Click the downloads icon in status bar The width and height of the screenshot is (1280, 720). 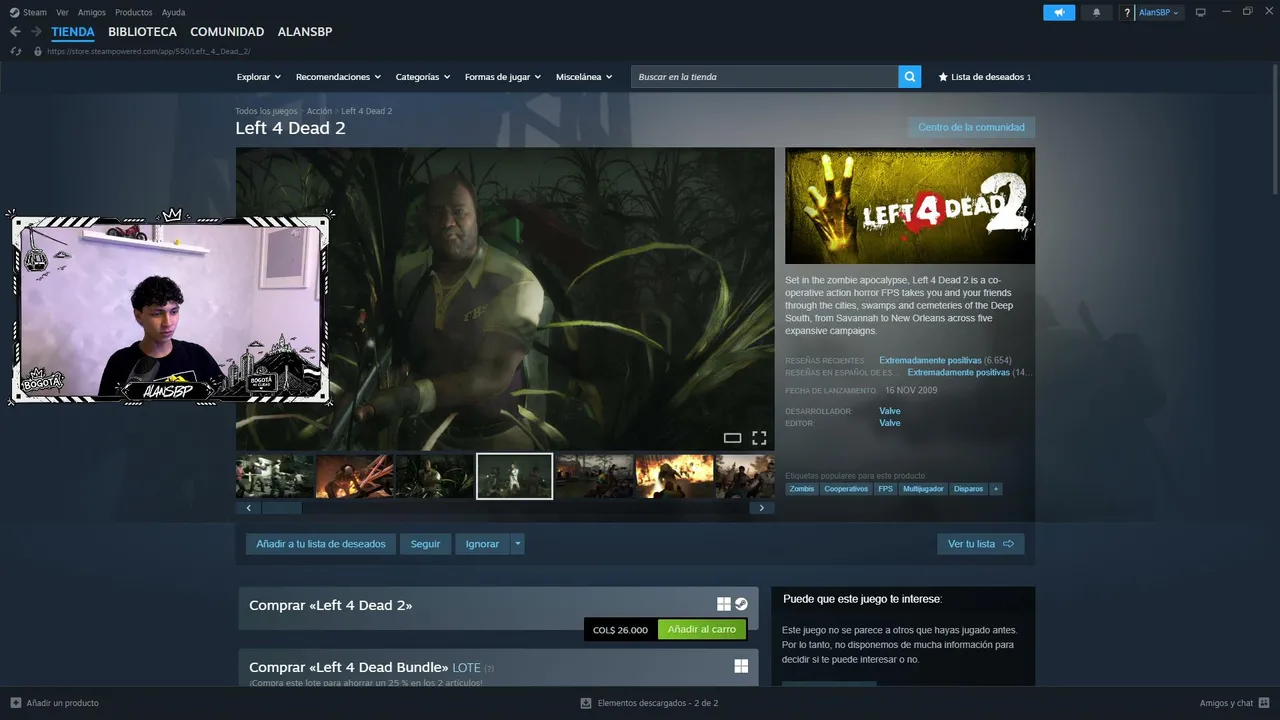click(586, 703)
